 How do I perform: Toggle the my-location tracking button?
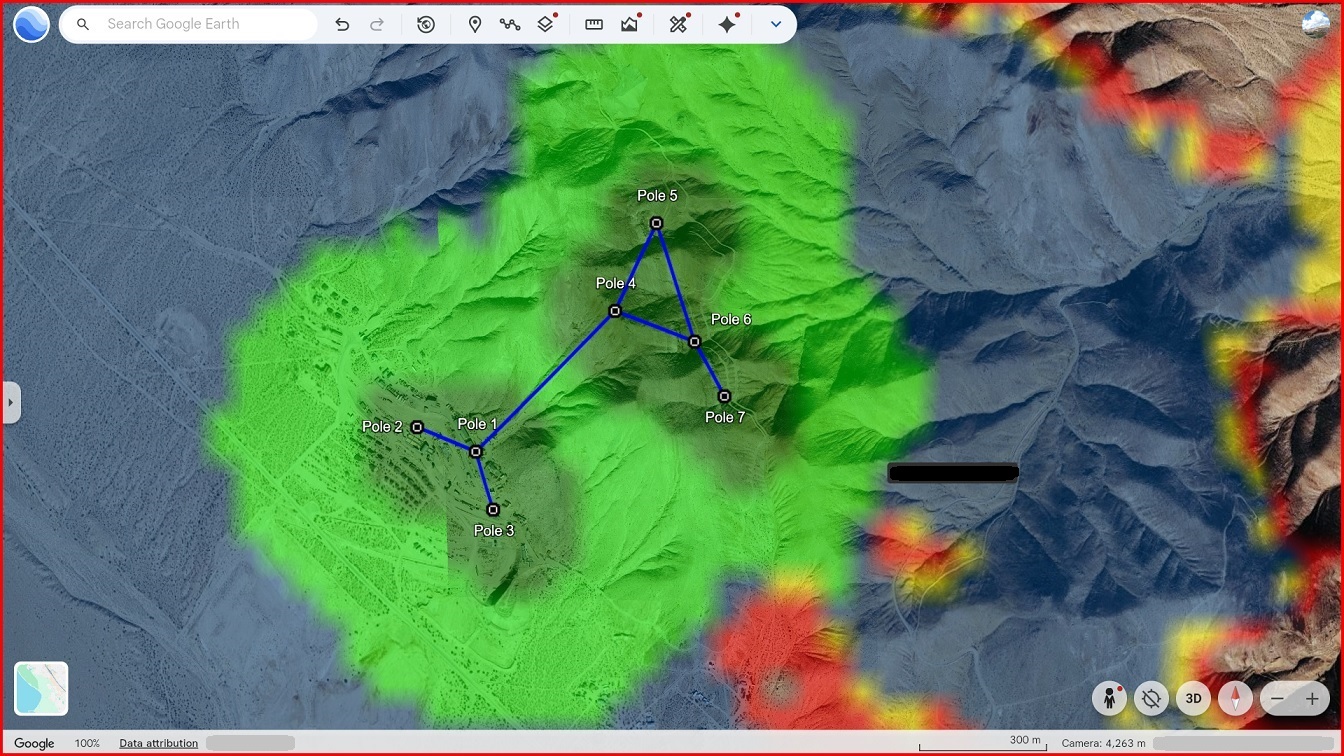[1151, 698]
